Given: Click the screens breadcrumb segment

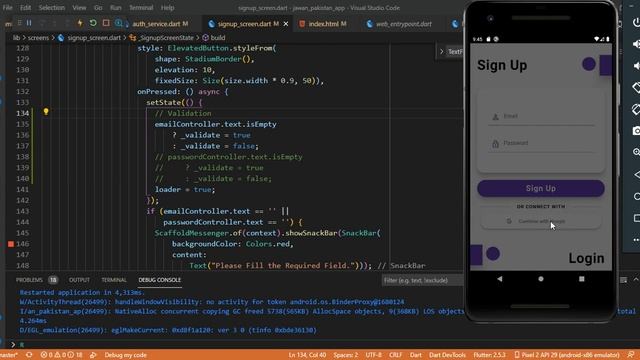Looking at the screenshot, I should (x=38, y=38).
